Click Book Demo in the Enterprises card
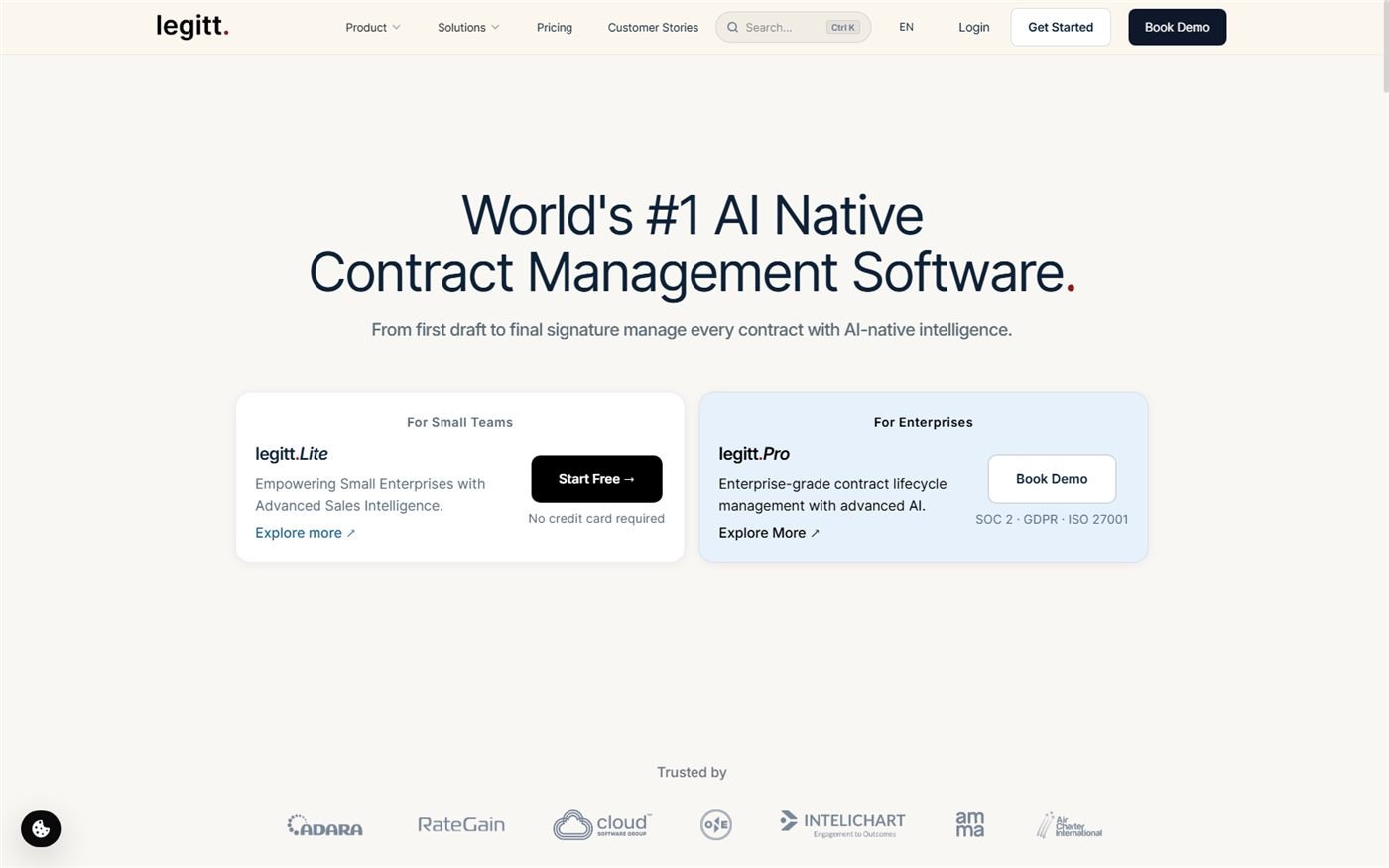Viewport: 1389px width, 868px height. tap(1052, 479)
